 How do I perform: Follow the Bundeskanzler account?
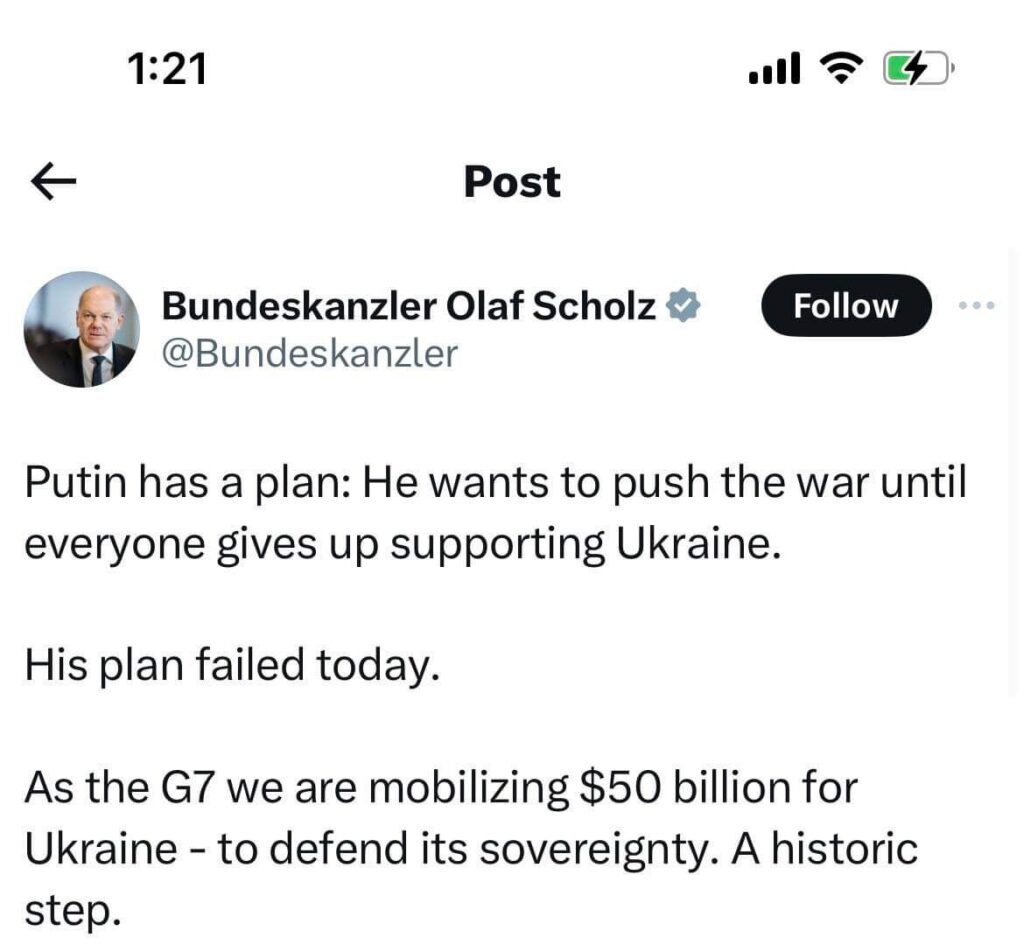click(x=845, y=306)
